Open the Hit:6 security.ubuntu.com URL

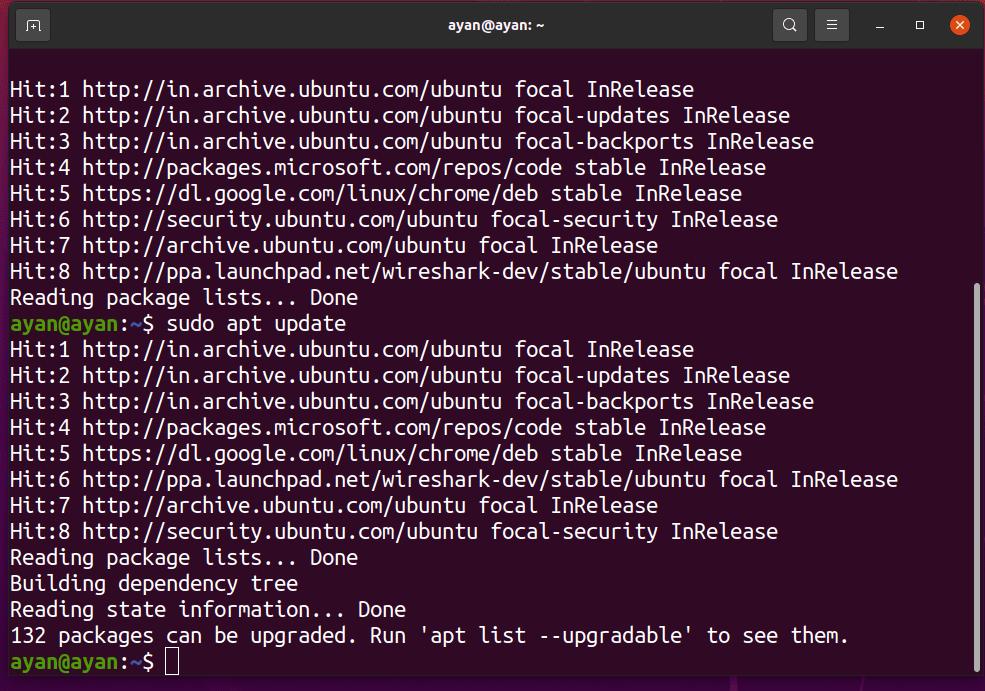tap(284, 220)
